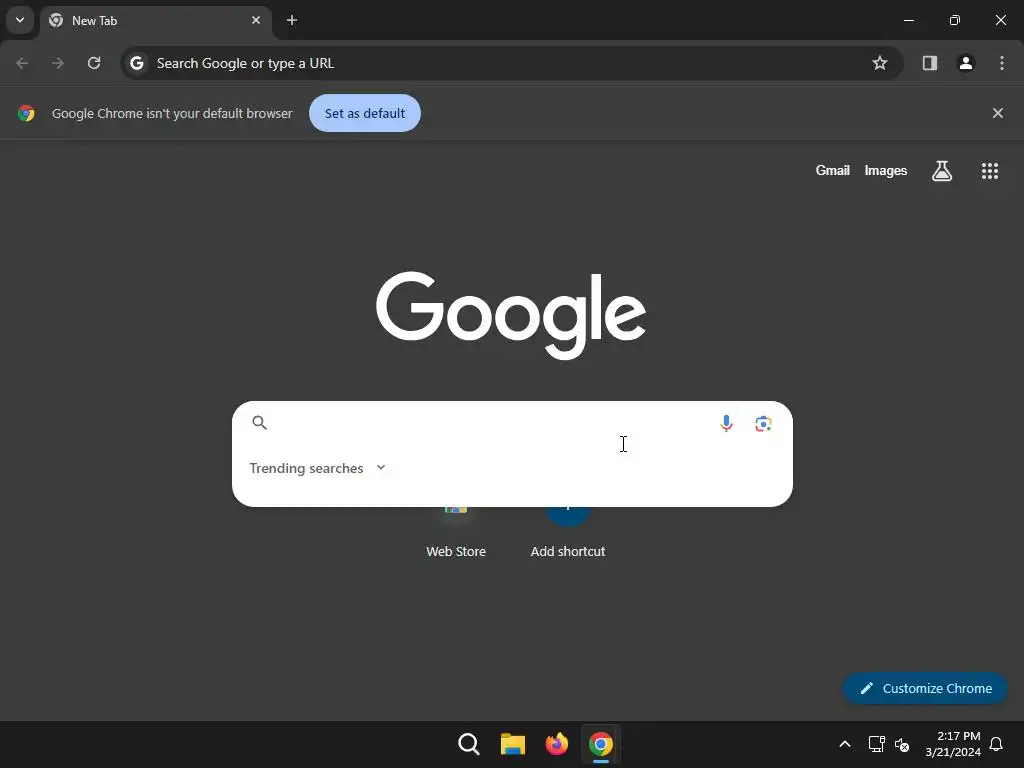Open the Gmail link

pos(833,170)
